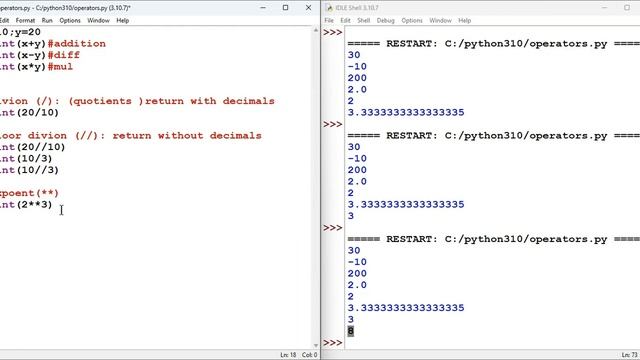Open the Edit menu in IDLE Shell

pyautogui.click(x=345, y=20)
